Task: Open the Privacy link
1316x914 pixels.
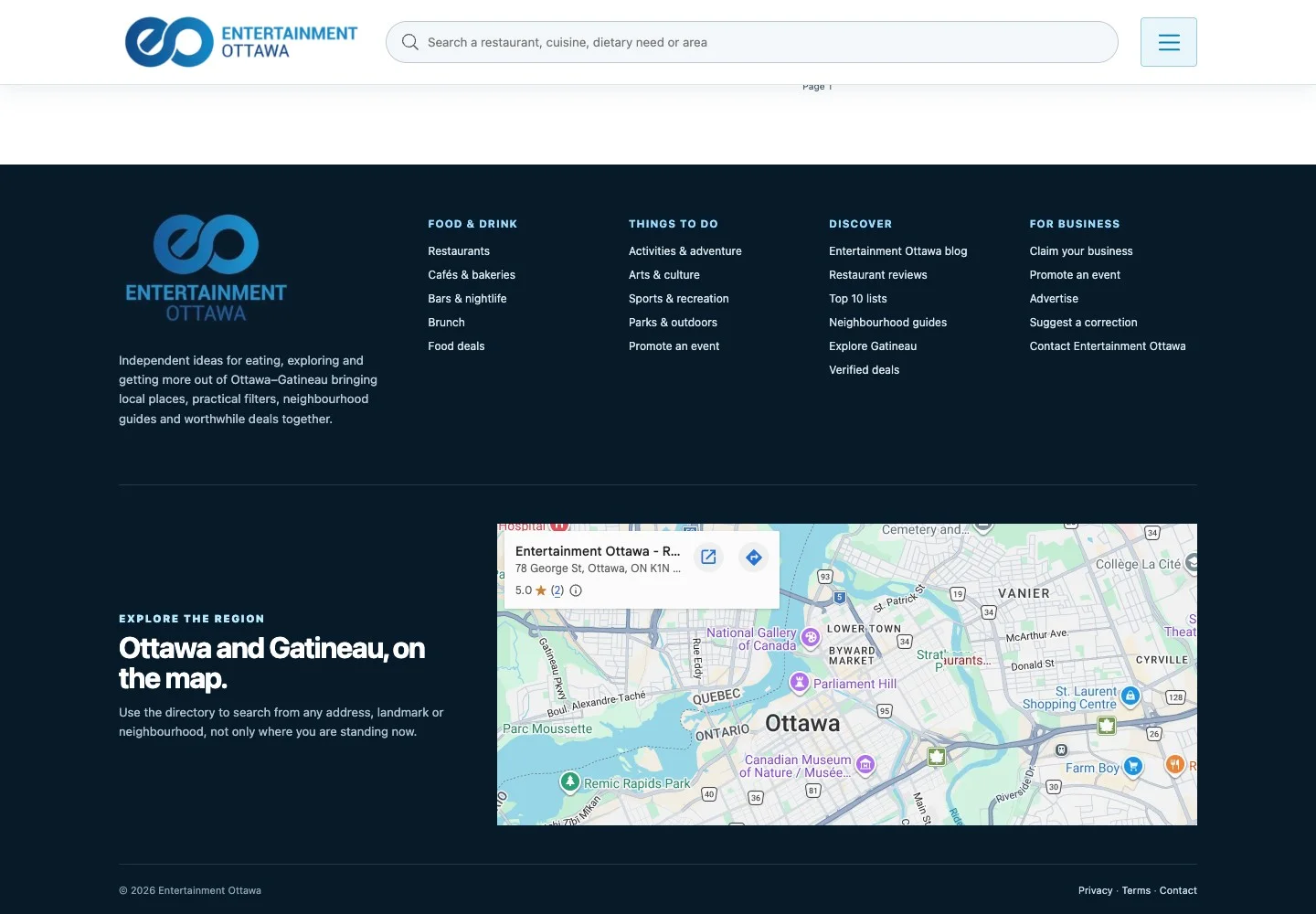Action: point(1095,890)
